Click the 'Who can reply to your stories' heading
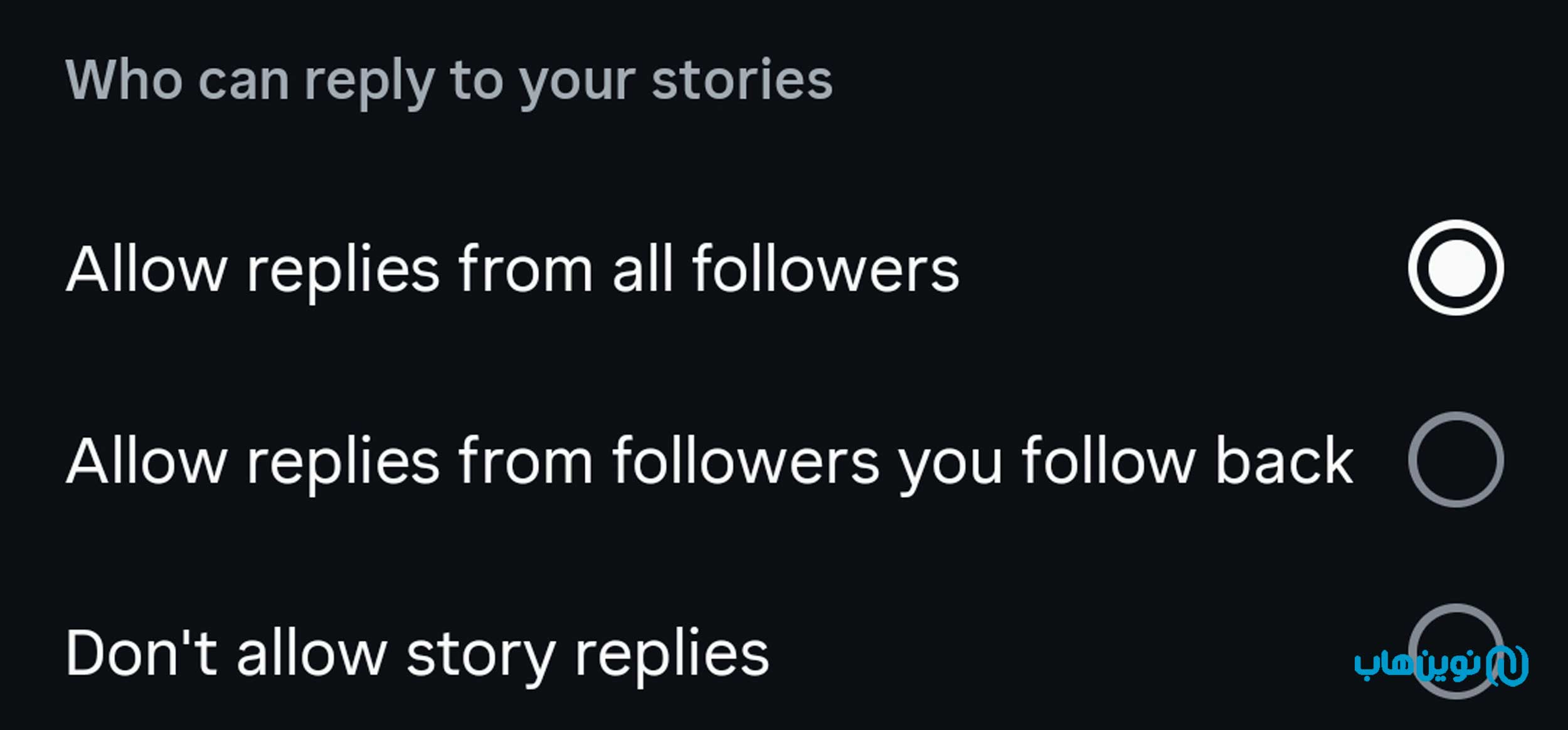The width and height of the screenshot is (1568, 730). 448,80
